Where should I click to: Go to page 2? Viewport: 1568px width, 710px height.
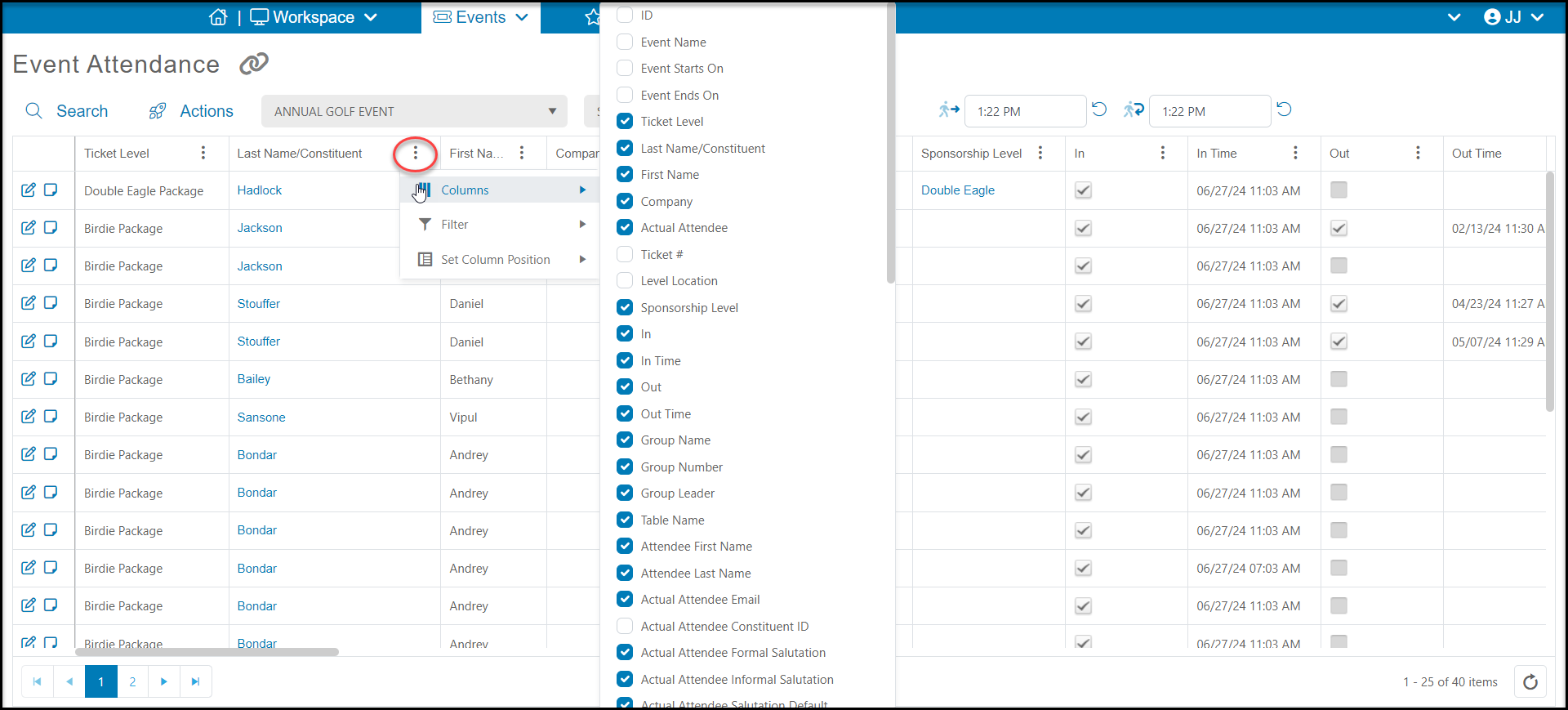[x=132, y=681]
